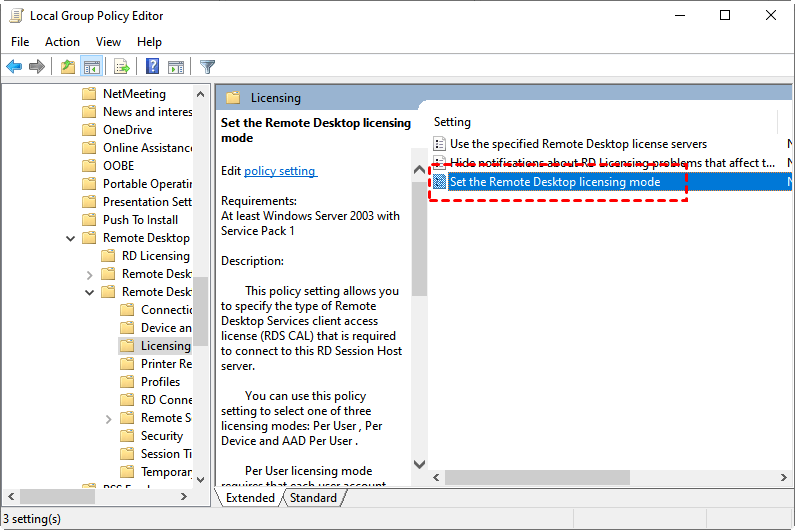Expand the Remote S tree node

108,419
